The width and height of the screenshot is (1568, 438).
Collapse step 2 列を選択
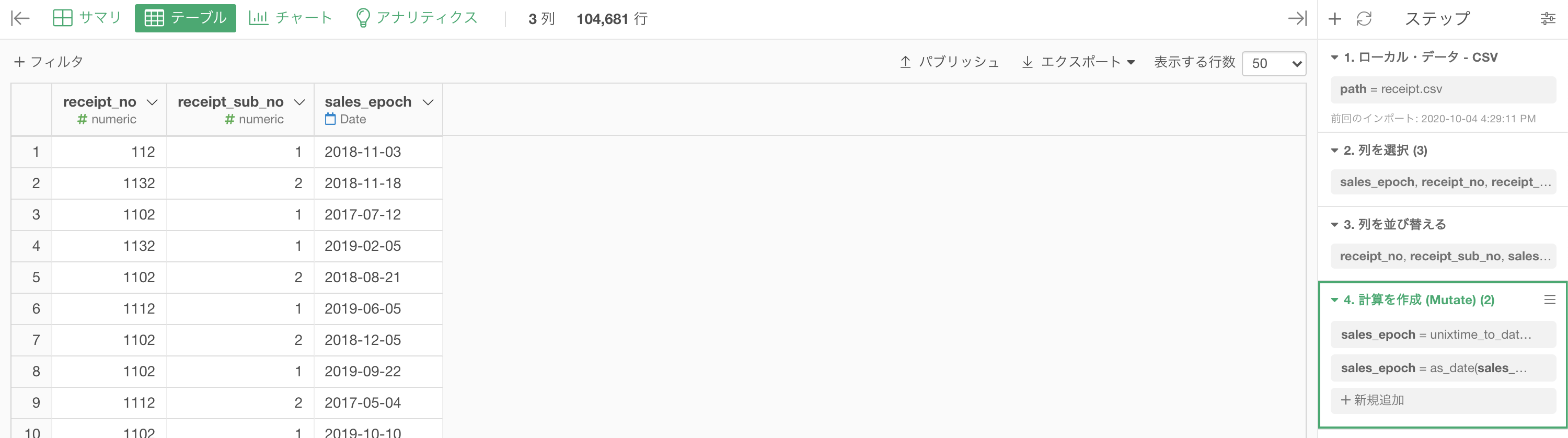[x=1334, y=150]
